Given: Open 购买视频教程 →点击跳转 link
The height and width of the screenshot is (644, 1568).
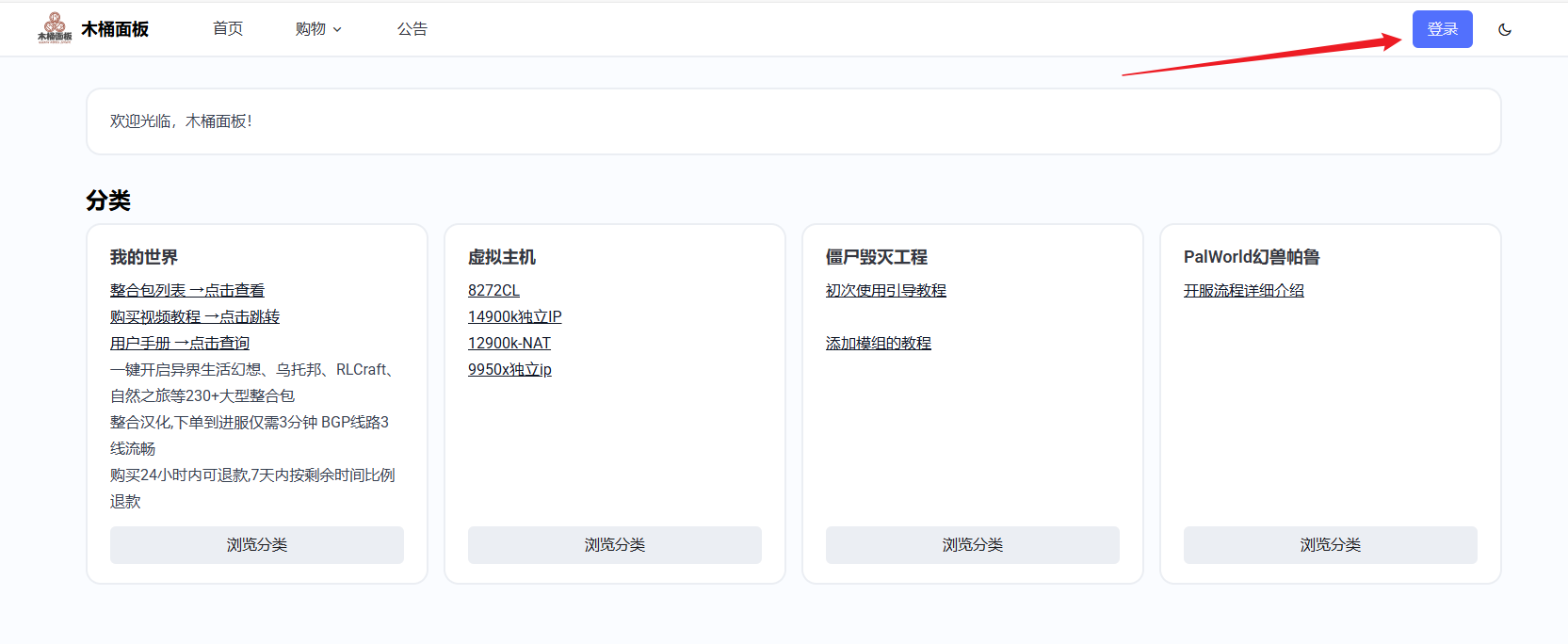Looking at the screenshot, I should coord(195,317).
